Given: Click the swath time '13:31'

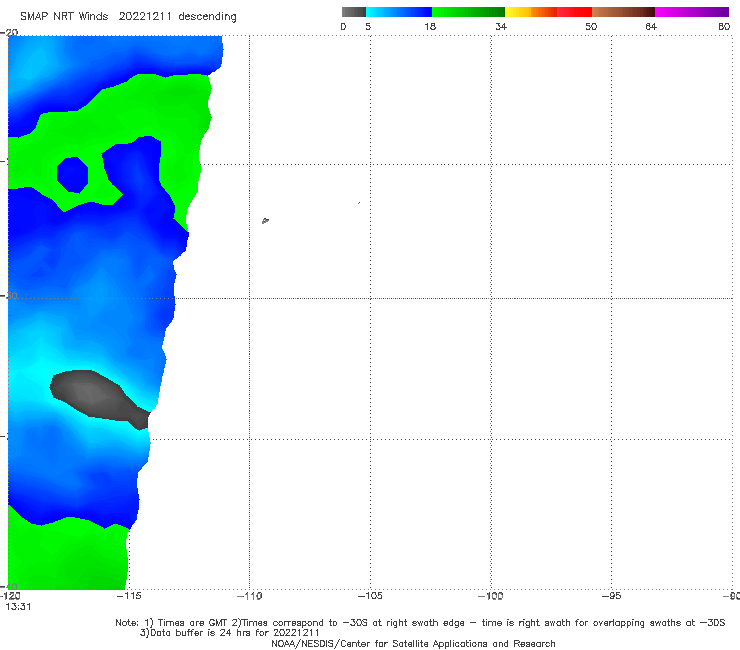Looking at the screenshot, I should (x=18, y=607).
